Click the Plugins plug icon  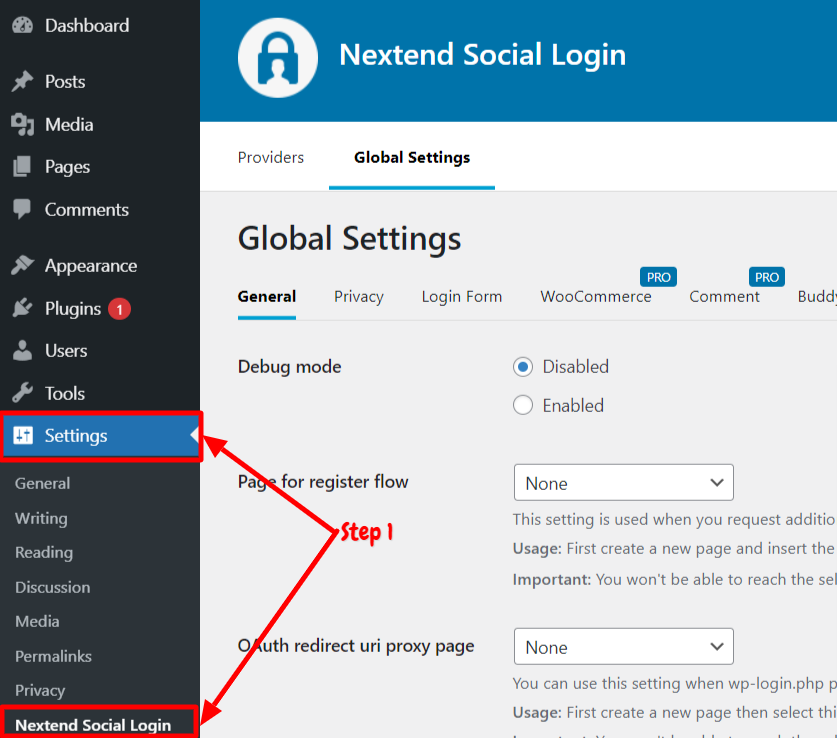tap(22, 308)
